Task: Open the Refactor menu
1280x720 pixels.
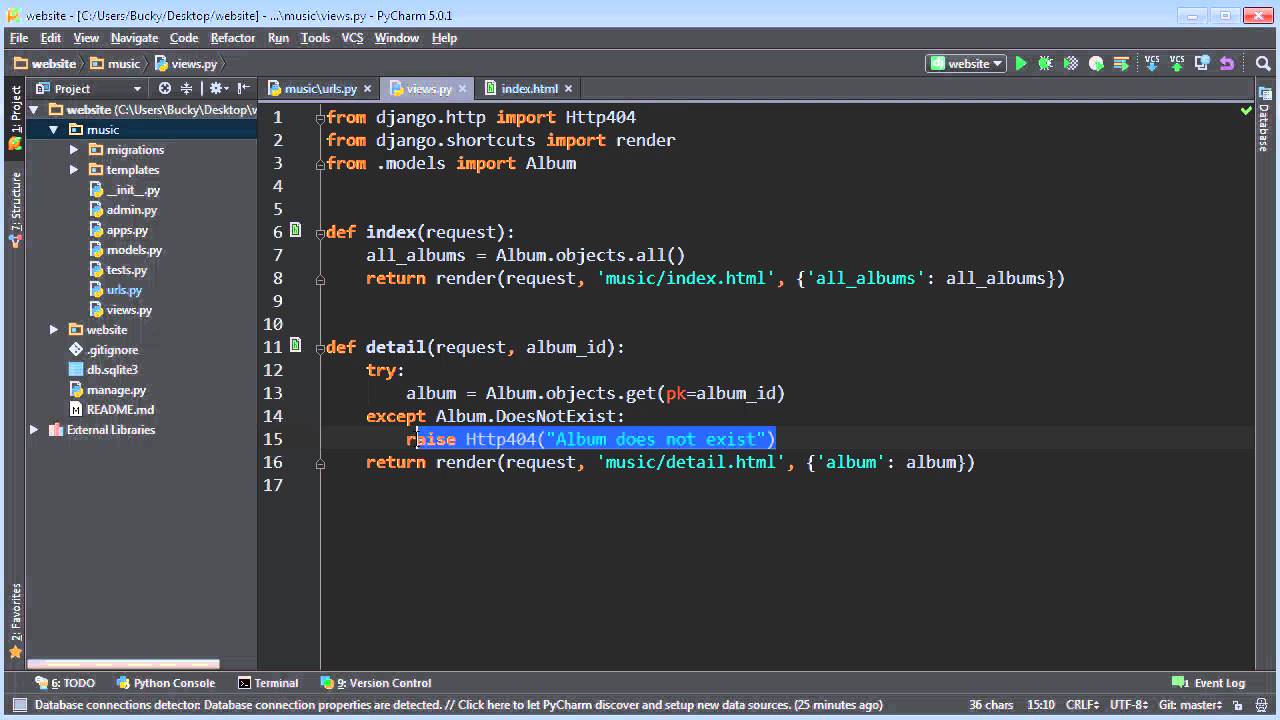Action: click(x=232, y=38)
